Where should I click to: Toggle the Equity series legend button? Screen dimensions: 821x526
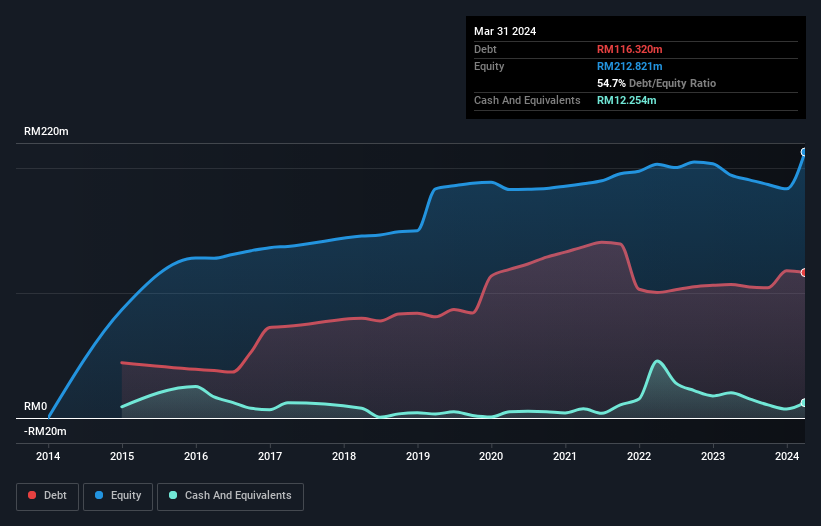pos(118,496)
